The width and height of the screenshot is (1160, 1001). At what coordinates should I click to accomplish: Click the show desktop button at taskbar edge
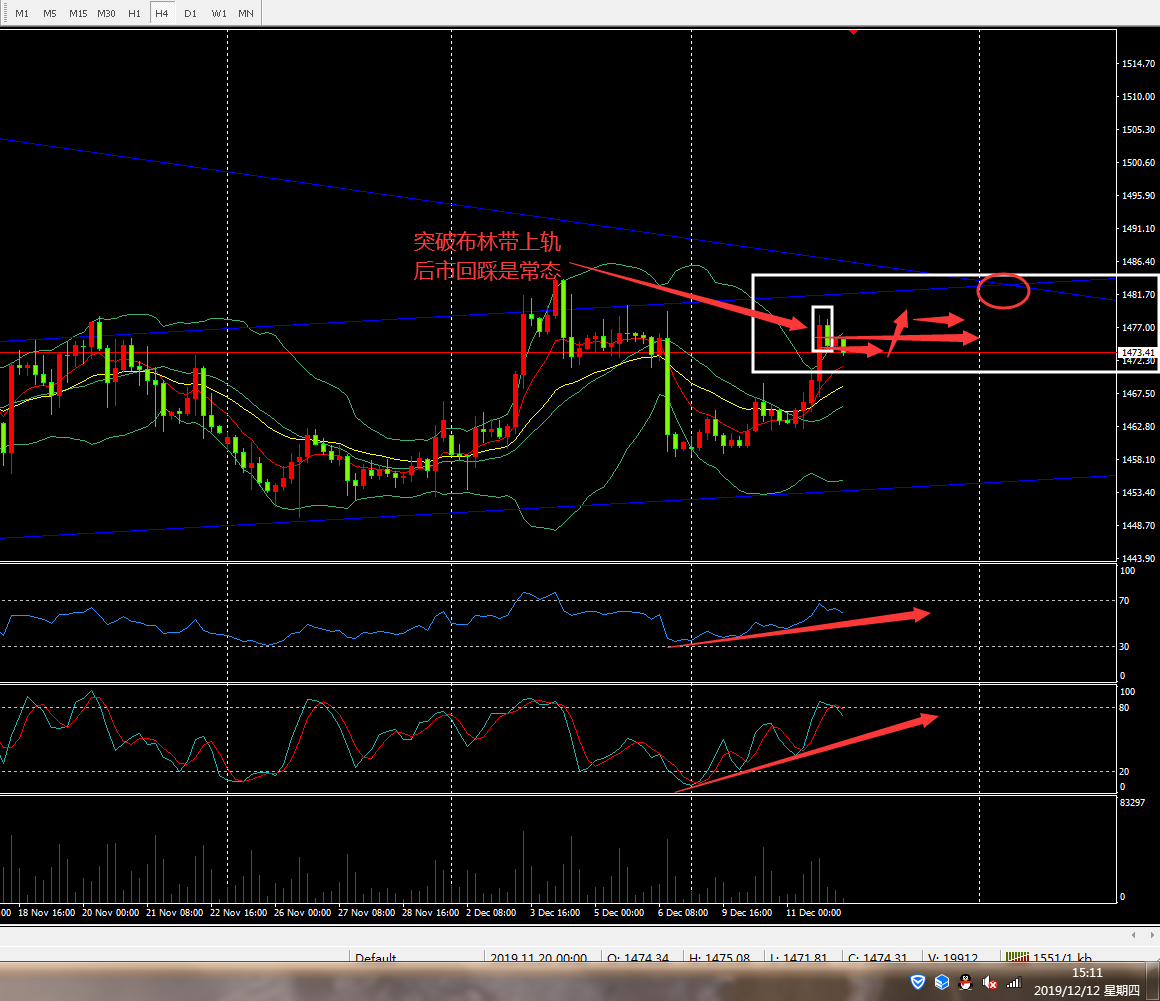click(1155, 982)
